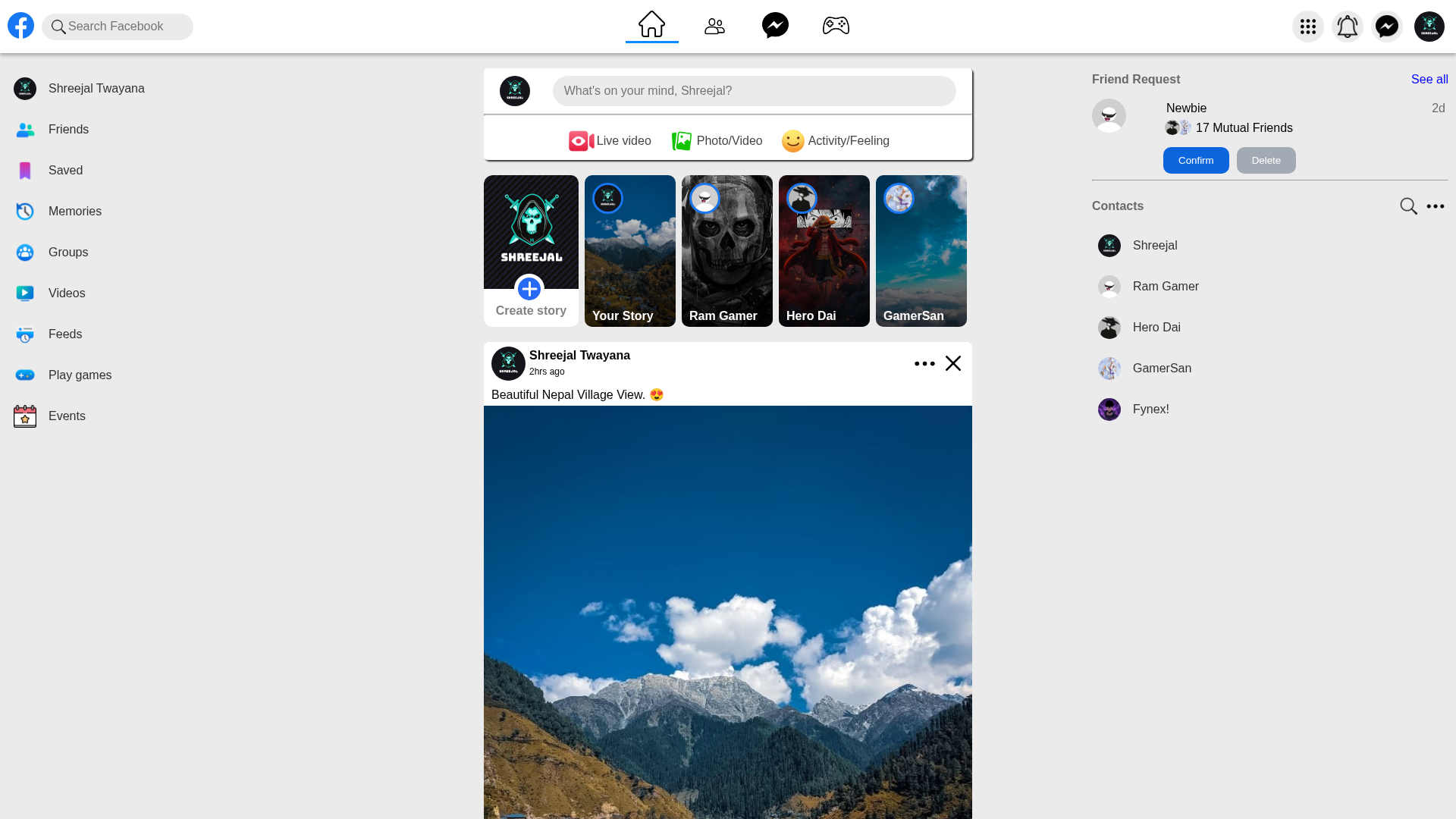Open Messenger icon beside notifications bell

[1386, 27]
